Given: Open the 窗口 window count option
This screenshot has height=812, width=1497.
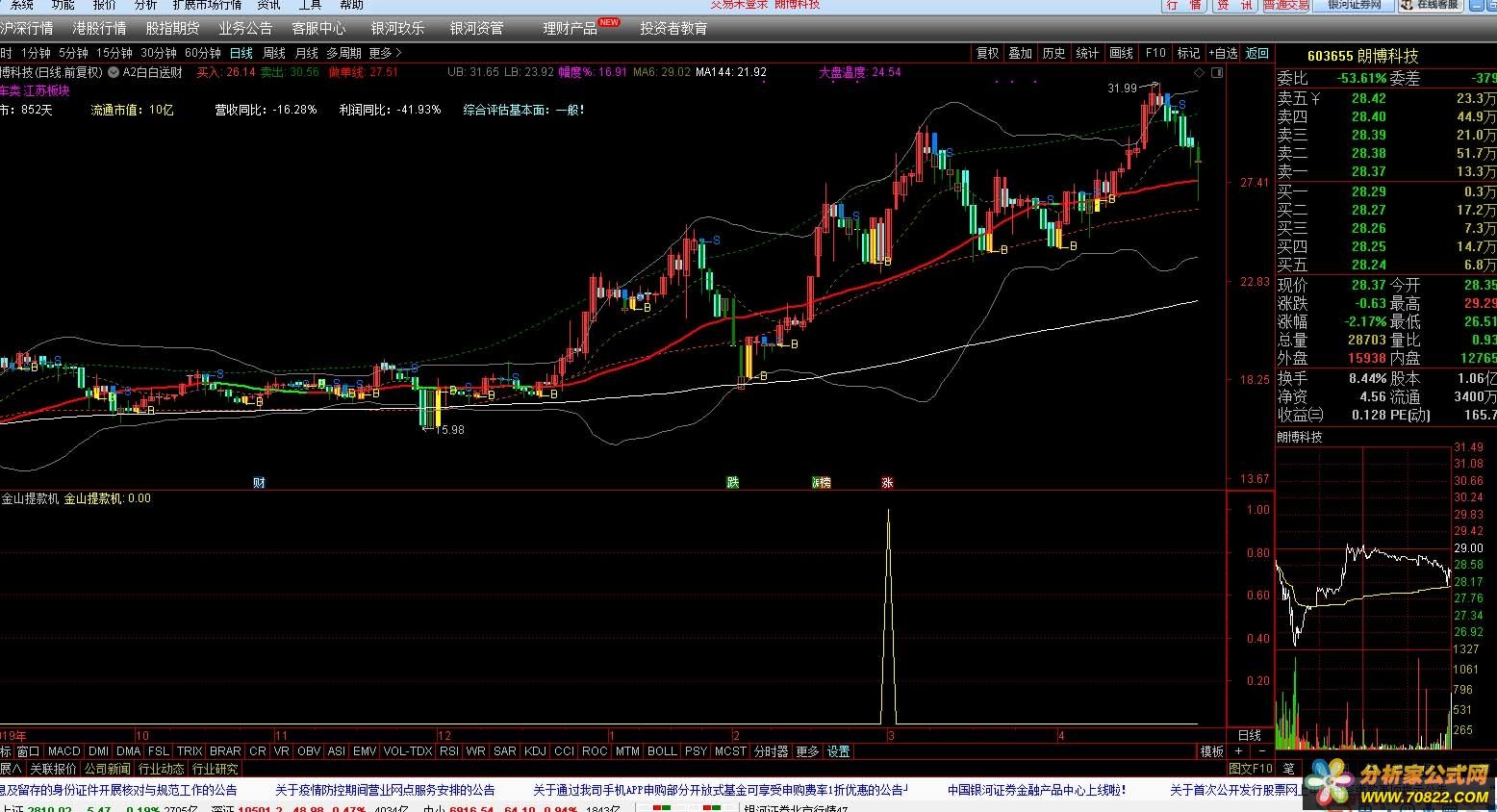Looking at the screenshot, I should [29, 751].
